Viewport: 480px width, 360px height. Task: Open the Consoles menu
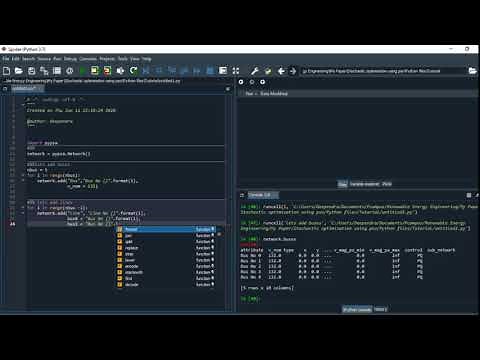pyautogui.click(x=88, y=59)
